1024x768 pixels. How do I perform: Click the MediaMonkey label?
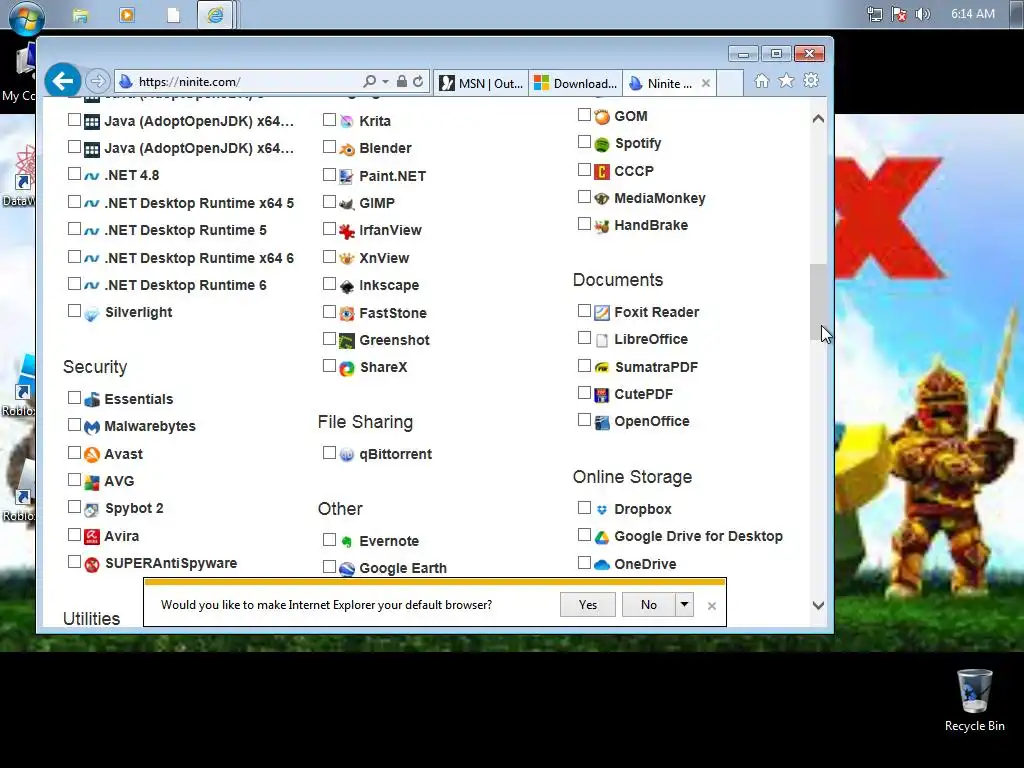click(x=660, y=199)
